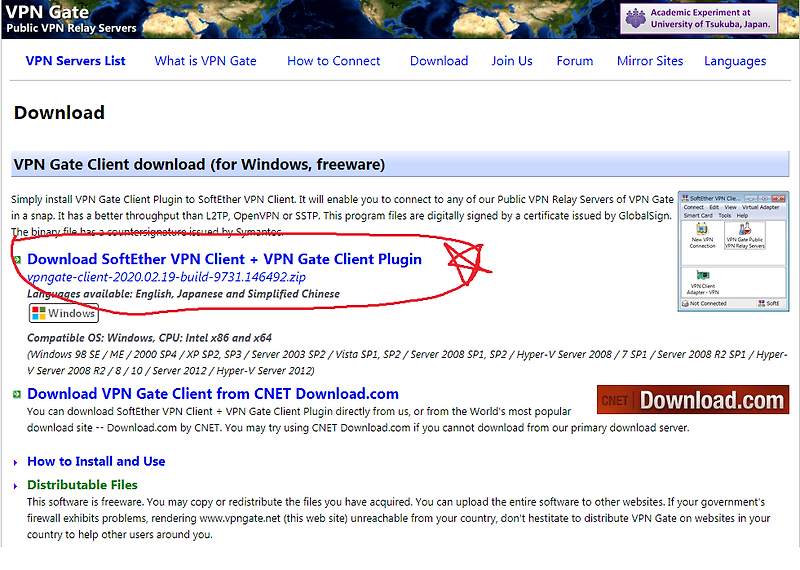Download the vpngate-client zip file link
Viewport: 800px width, 570px height.
(166, 277)
